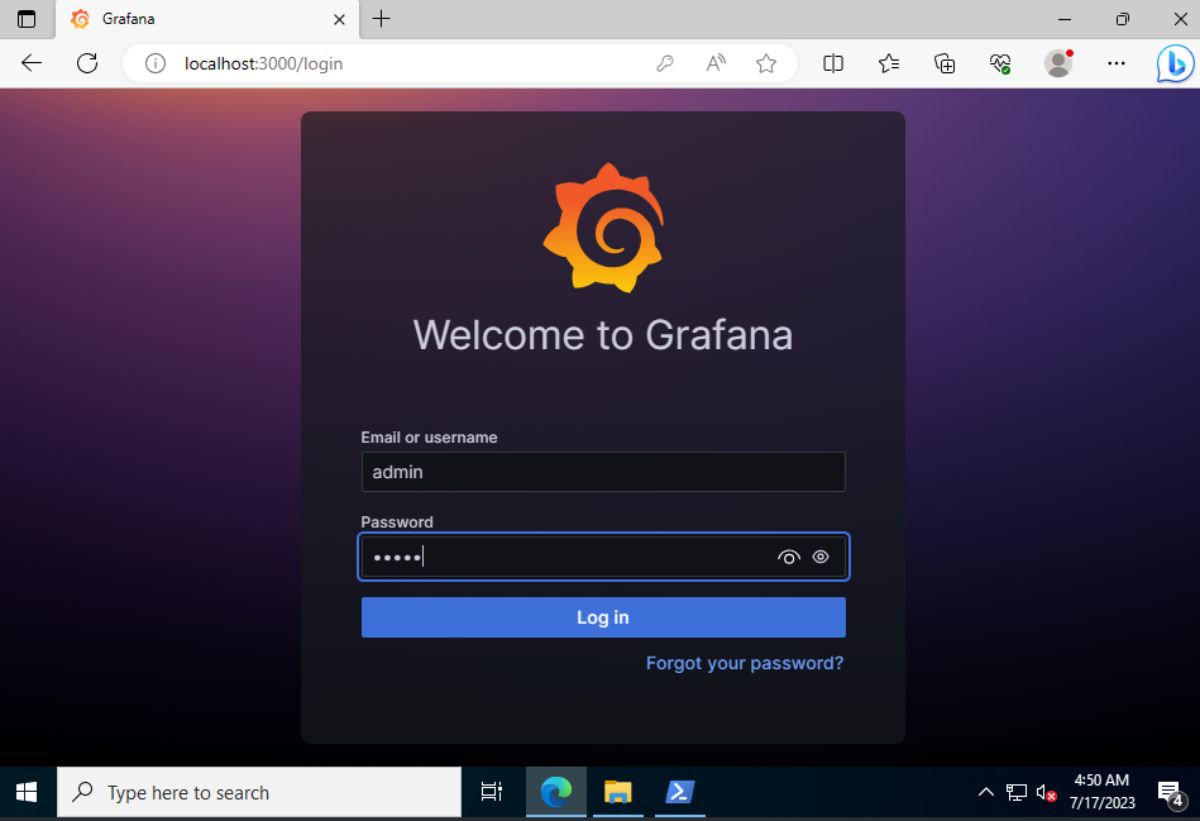Launch PowerShell from the taskbar
Image resolution: width=1200 pixels, height=821 pixels.
click(680, 792)
